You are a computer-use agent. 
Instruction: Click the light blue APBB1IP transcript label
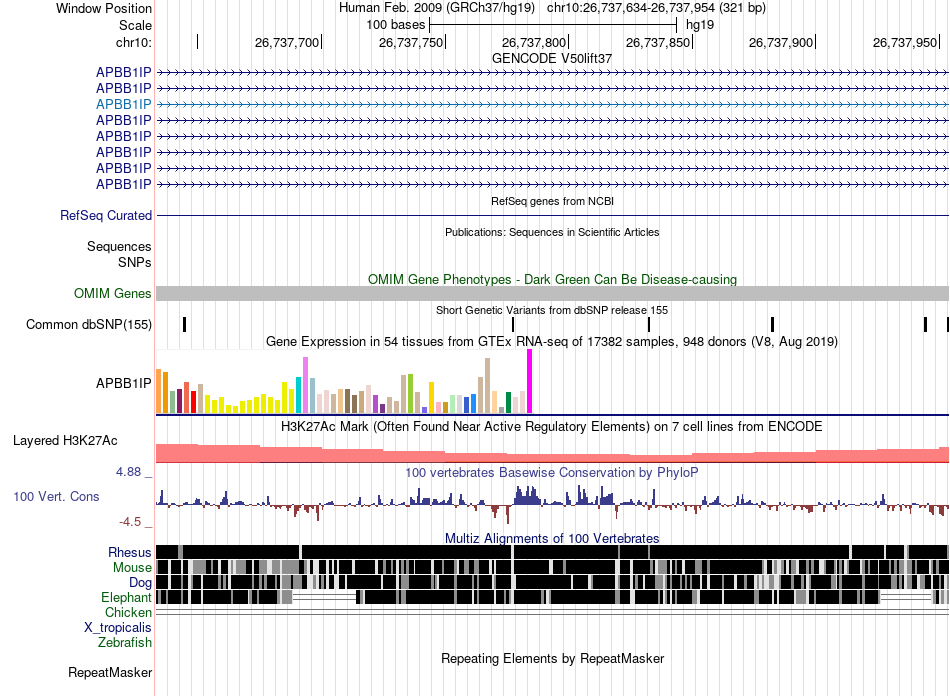click(x=124, y=104)
